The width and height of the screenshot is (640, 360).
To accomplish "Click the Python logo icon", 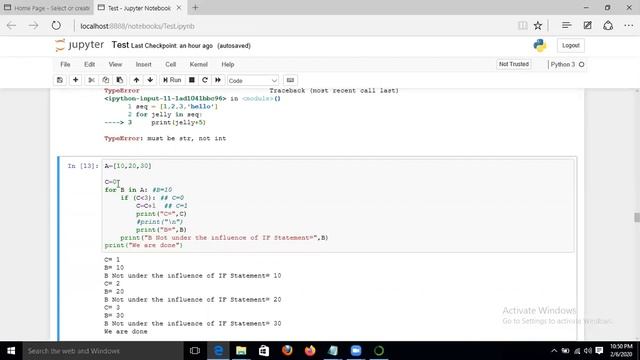I will [x=540, y=45].
